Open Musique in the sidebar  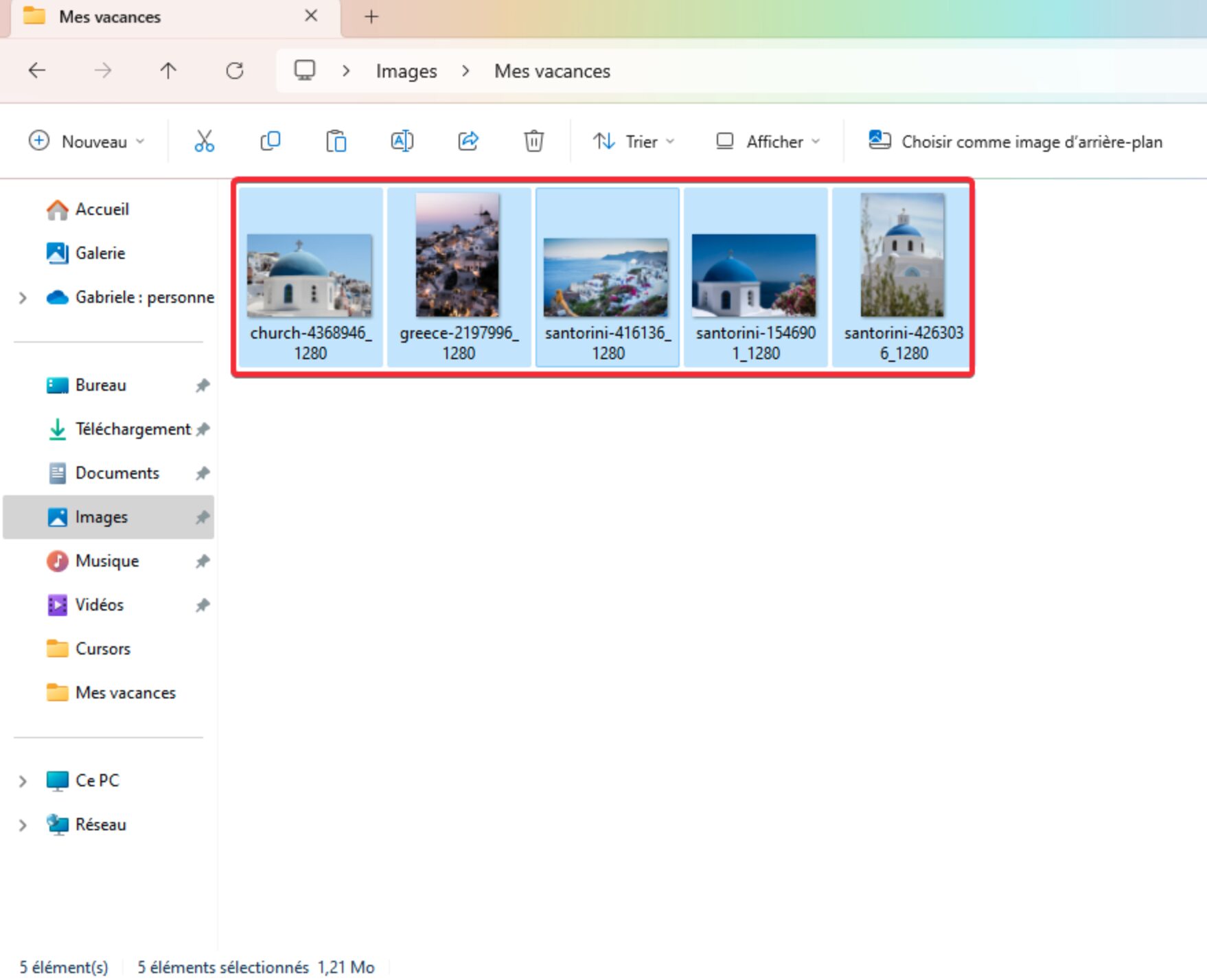coord(108,561)
